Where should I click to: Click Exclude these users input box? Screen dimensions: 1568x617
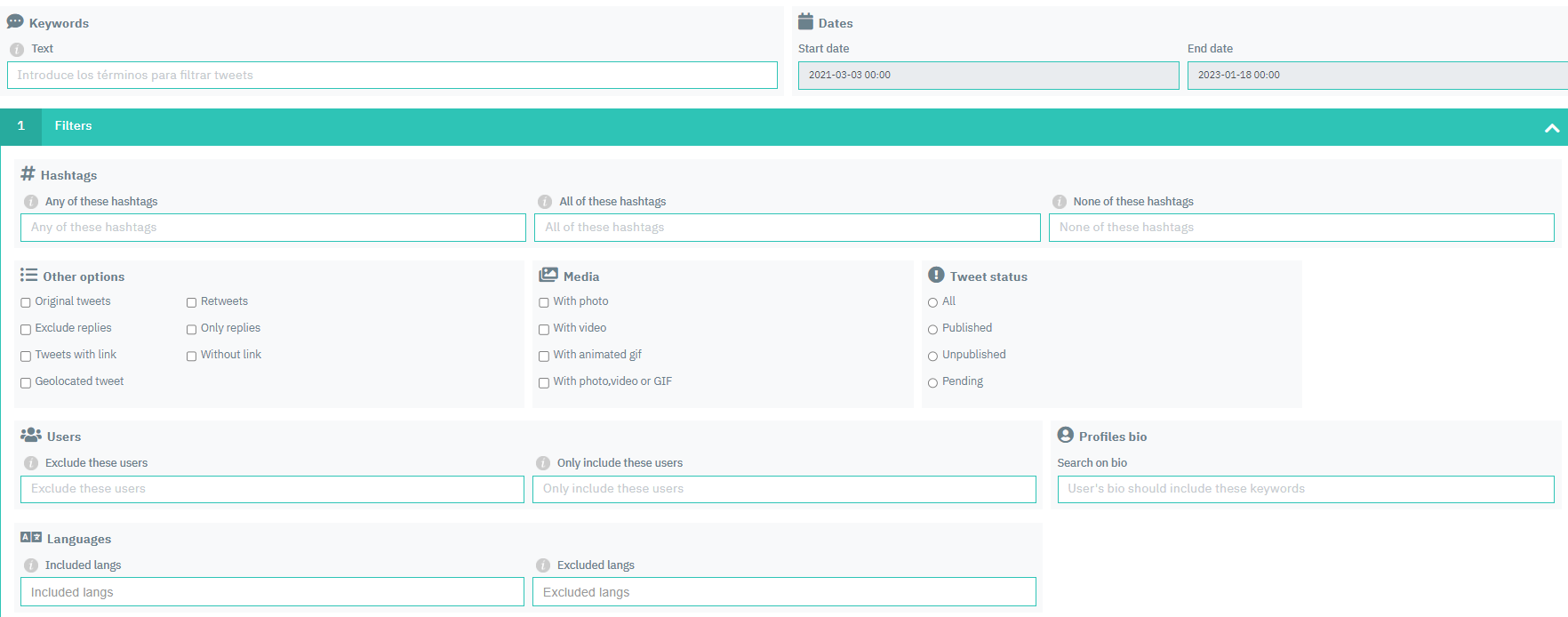pyautogui.click(x=272, y=489)
